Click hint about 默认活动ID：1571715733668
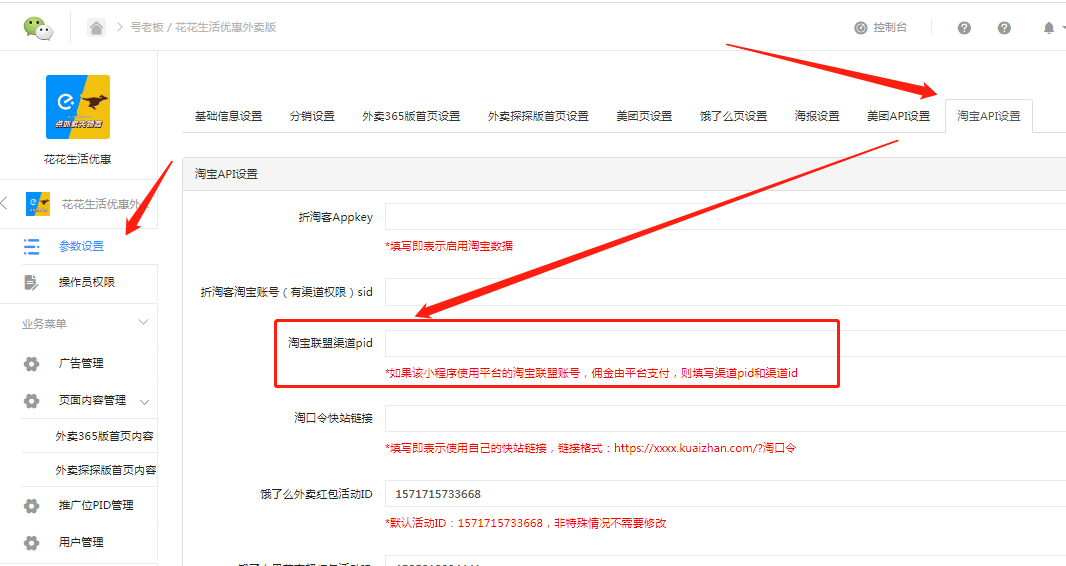The height and width of the screenshot is (566, 1066). (526, 523)
